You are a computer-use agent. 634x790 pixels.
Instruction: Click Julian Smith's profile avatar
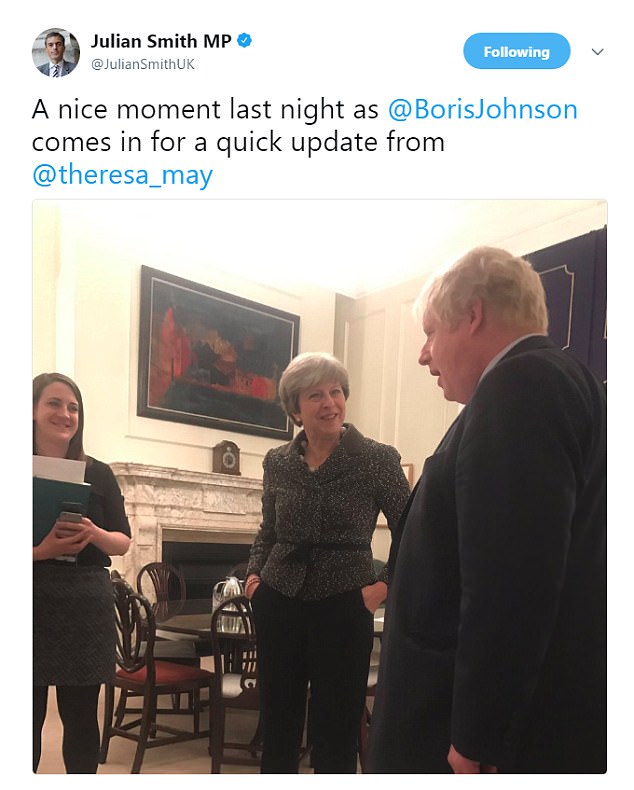(x=55, y=52)
